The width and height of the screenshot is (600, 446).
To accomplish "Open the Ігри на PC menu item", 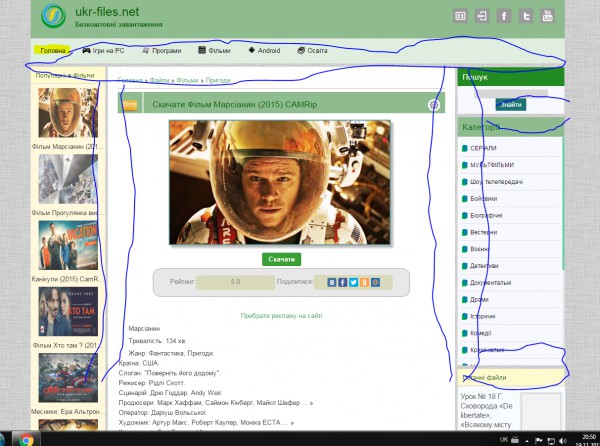I will 103,50.
